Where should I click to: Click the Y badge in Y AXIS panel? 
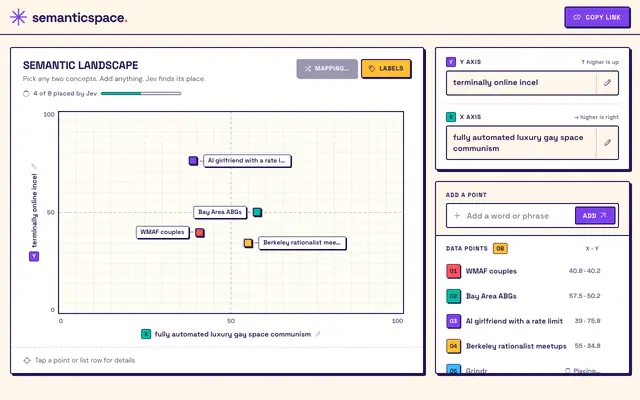[x=451, y=62]
